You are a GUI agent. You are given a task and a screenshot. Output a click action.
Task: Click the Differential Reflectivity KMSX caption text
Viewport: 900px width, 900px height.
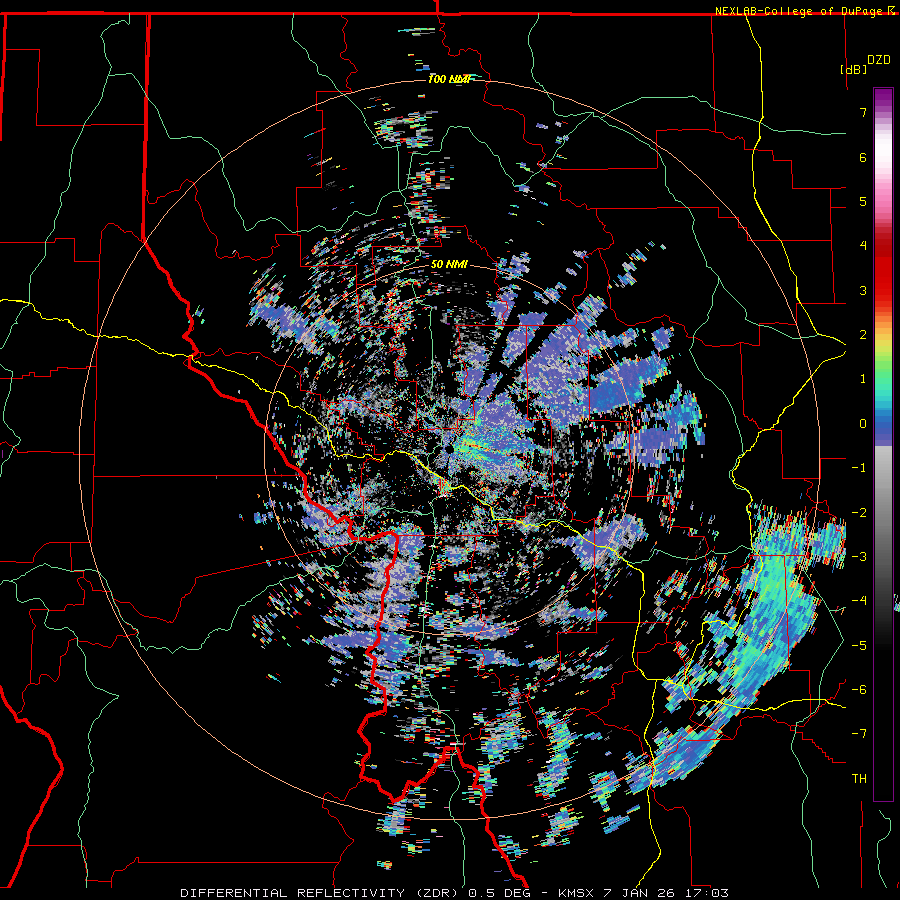pyautogui.click(x=455, y=893)
